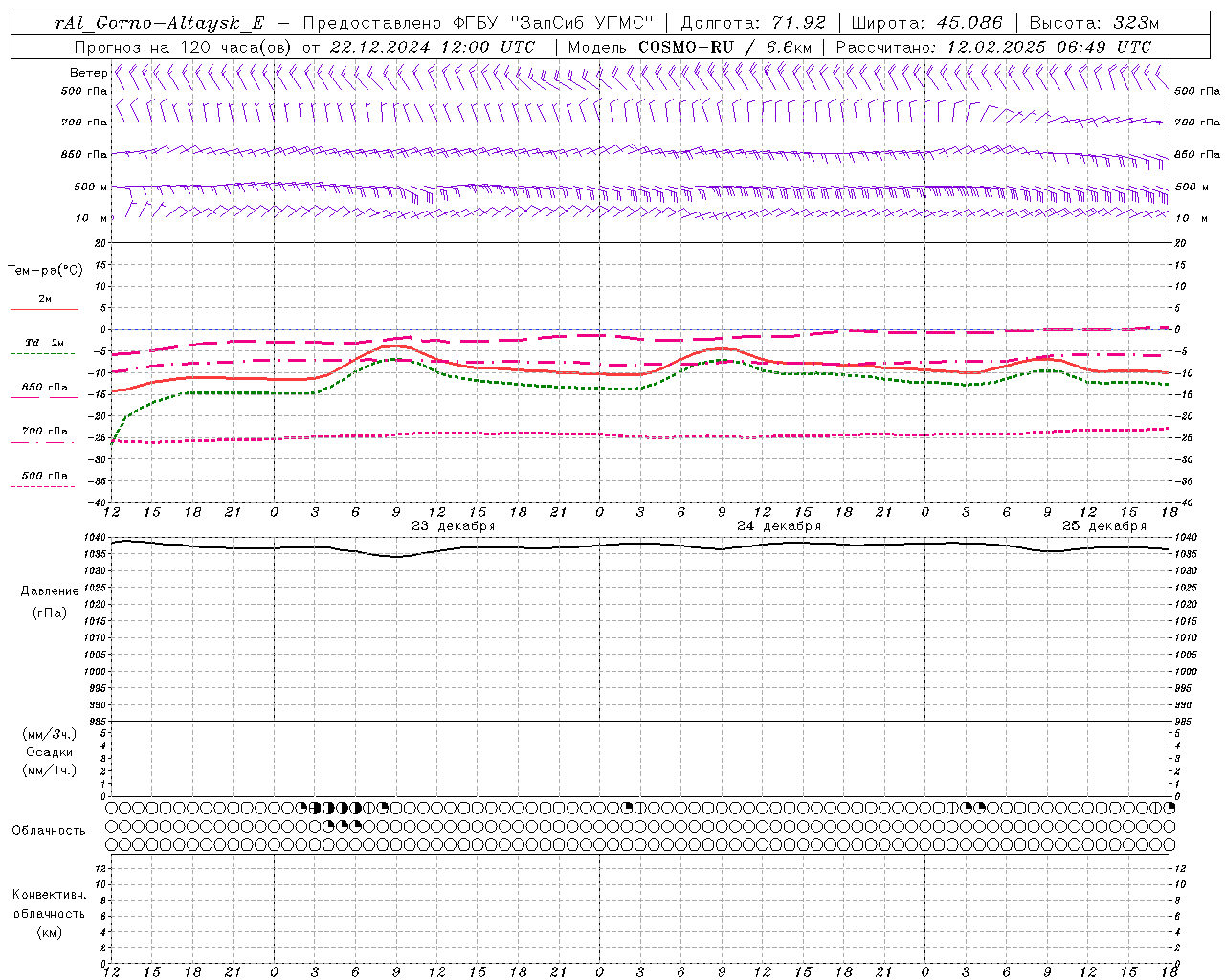Click the Высота: 323м value
The image size is (1225, 980).
coord(1095,23)
